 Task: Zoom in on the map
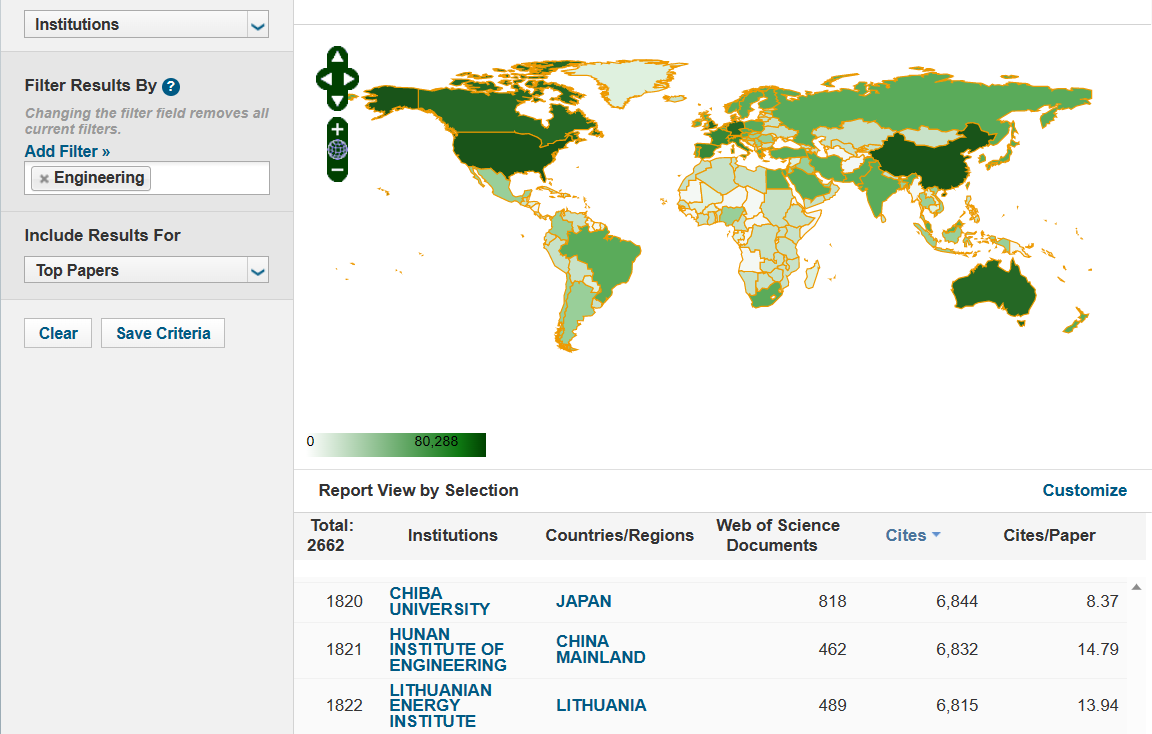(337, 129)
